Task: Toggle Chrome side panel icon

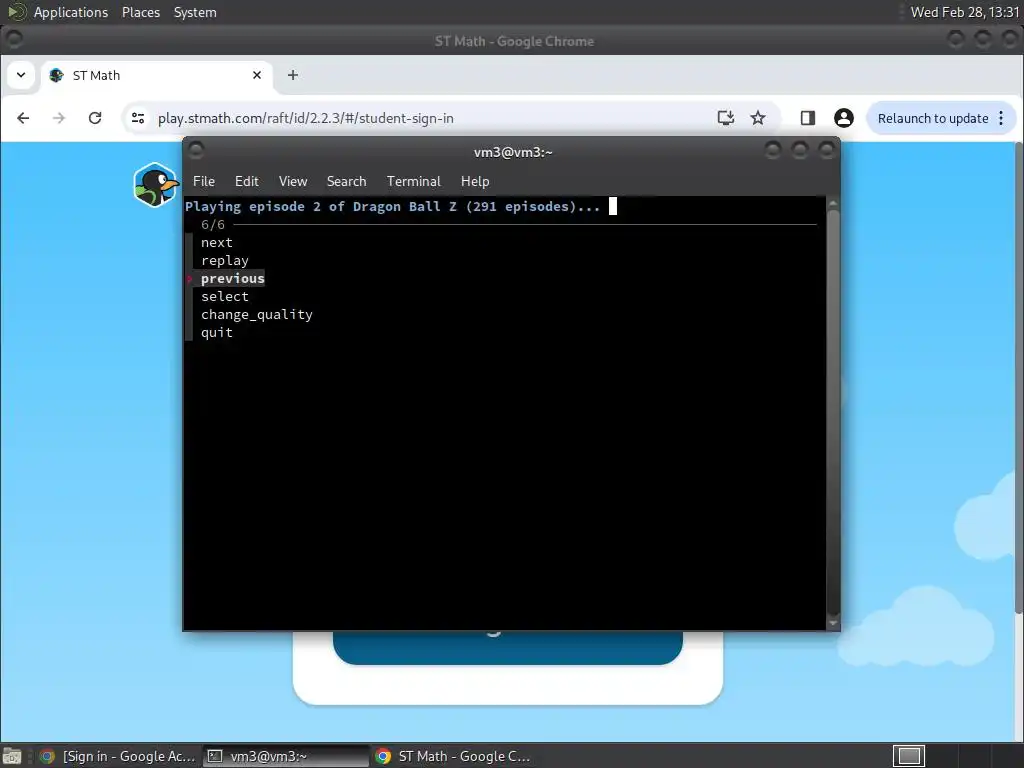Action: tap(808, 118)
